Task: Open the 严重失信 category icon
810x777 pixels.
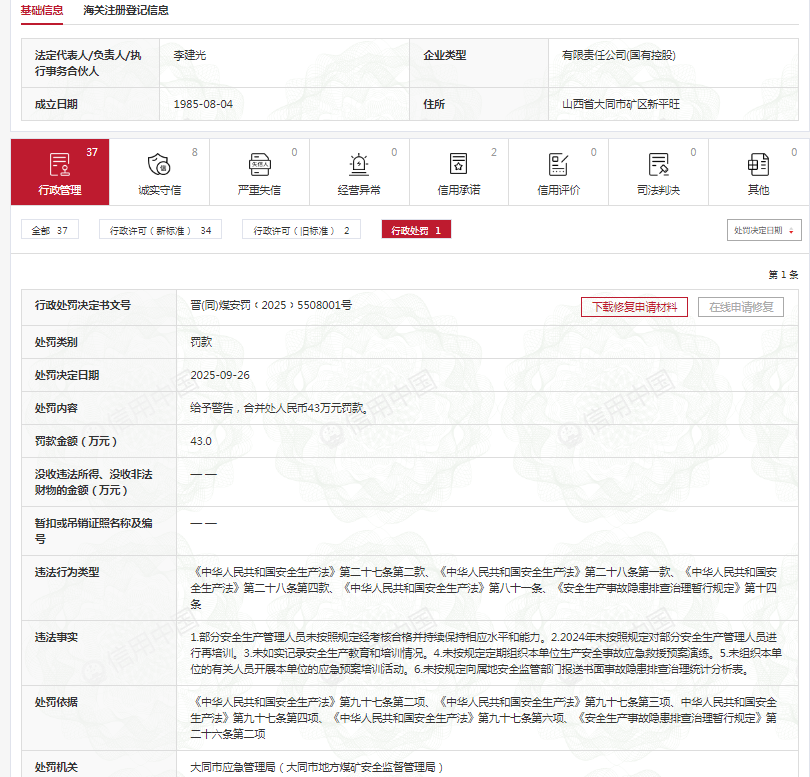Action: click(259, 164)
